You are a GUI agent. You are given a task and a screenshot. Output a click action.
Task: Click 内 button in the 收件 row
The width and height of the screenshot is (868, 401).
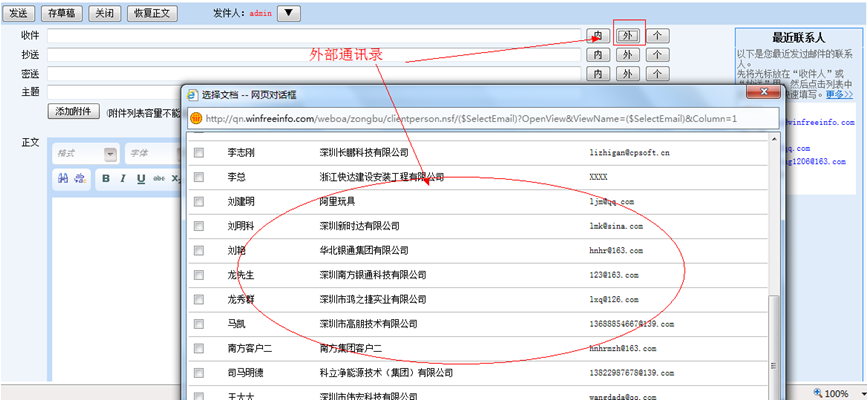pyautogui.click(x=598, y=36)
